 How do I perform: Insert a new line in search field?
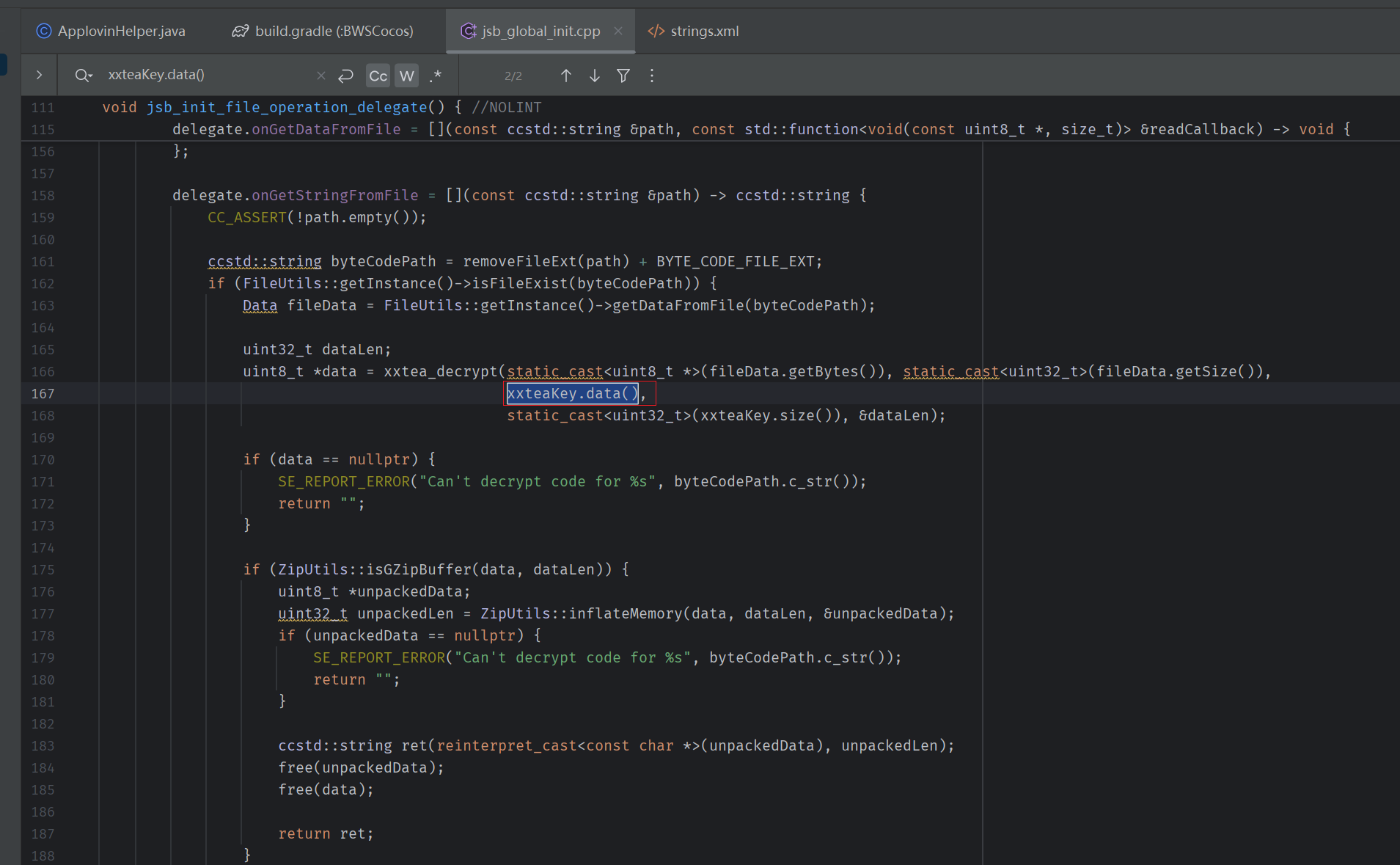click(346, 76)
